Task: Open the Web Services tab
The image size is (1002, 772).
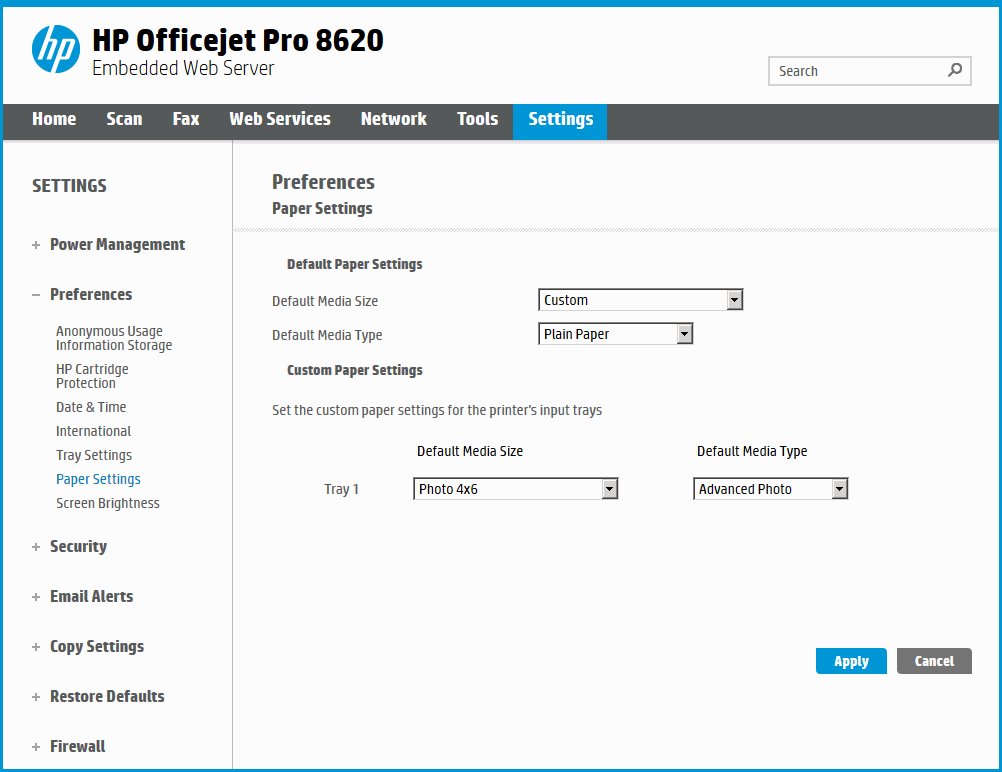Action: [x=280, y=119]
